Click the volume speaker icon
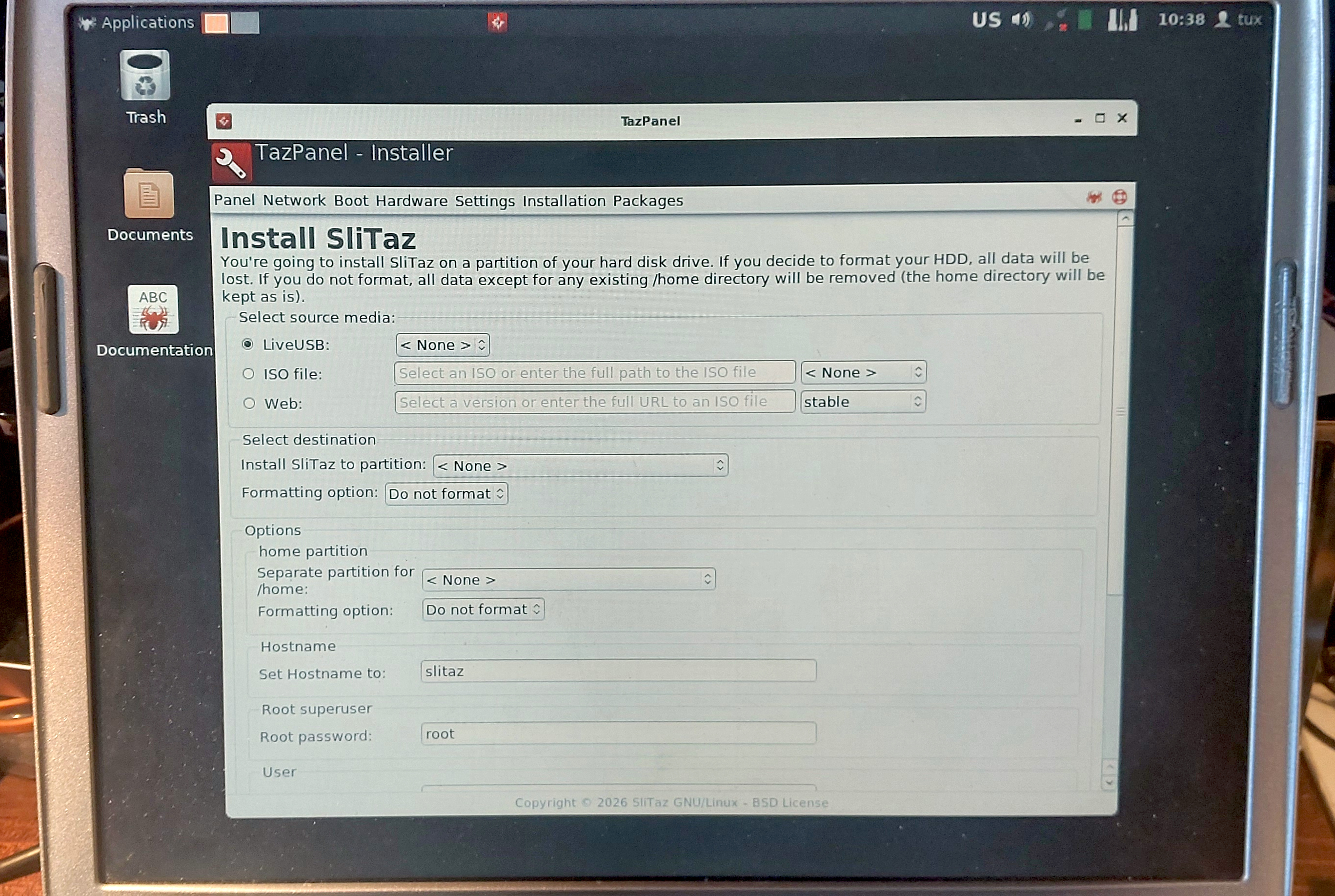This screenshot has width=1335, height=896. [x=1021, y=20]
